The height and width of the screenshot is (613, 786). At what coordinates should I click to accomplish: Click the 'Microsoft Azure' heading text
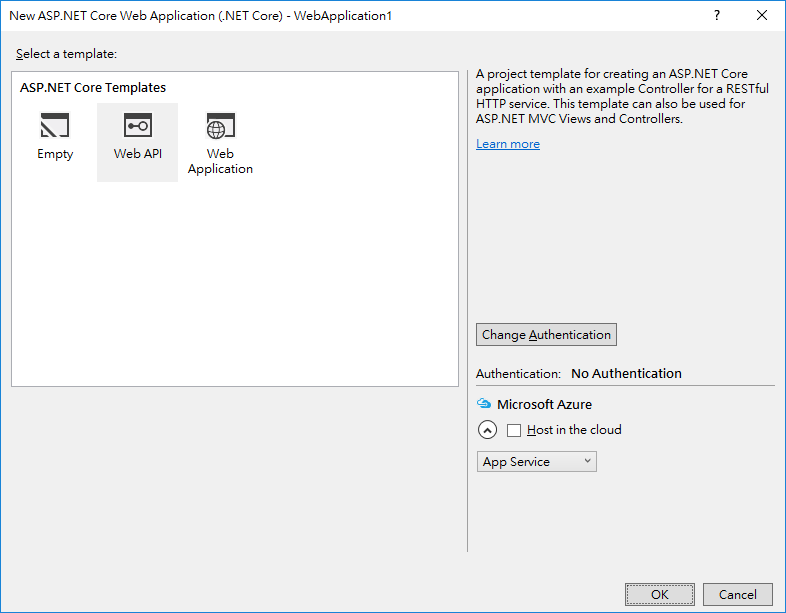coord(544,404)
